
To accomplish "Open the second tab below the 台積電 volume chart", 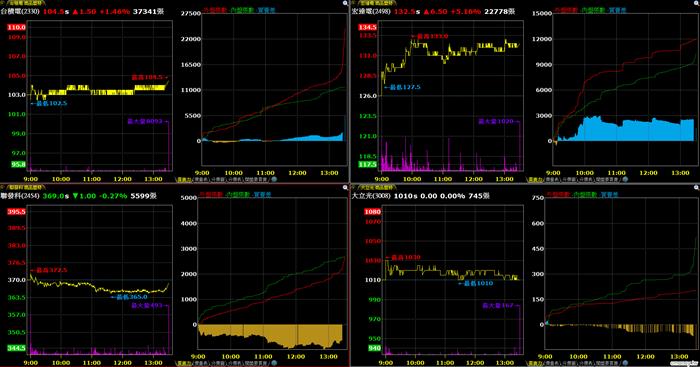I will (201, 179).
